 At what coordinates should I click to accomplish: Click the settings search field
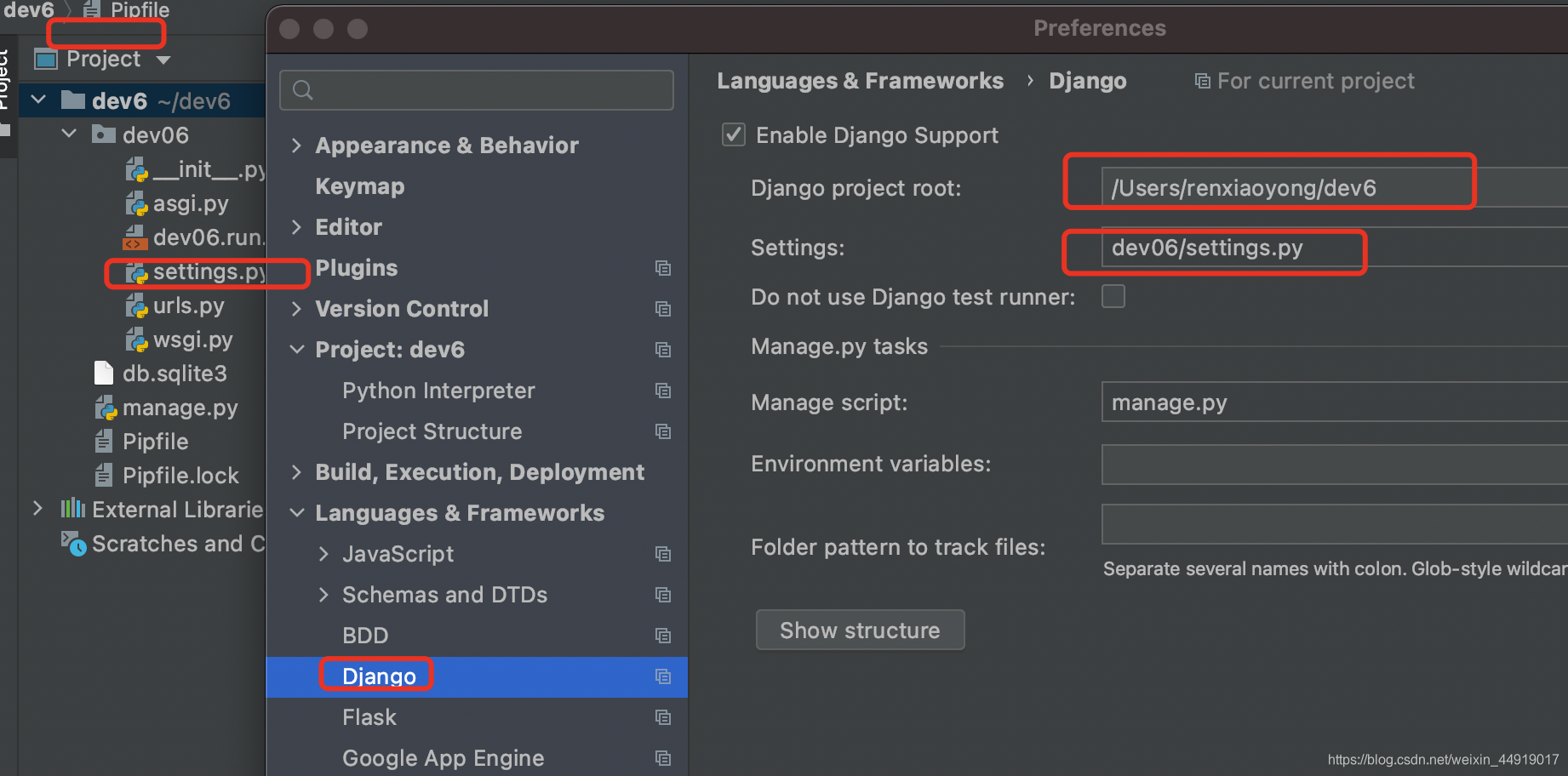477,89
